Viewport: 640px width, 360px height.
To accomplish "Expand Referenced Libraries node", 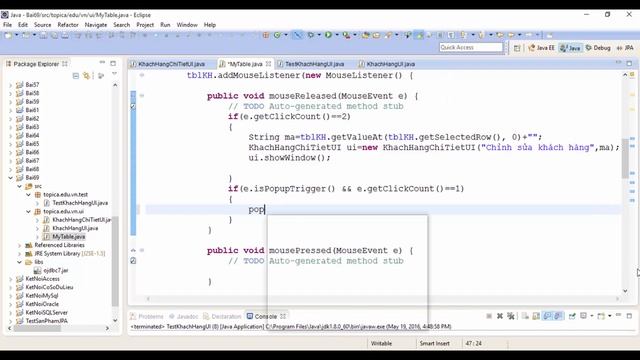I will (19, 245).
